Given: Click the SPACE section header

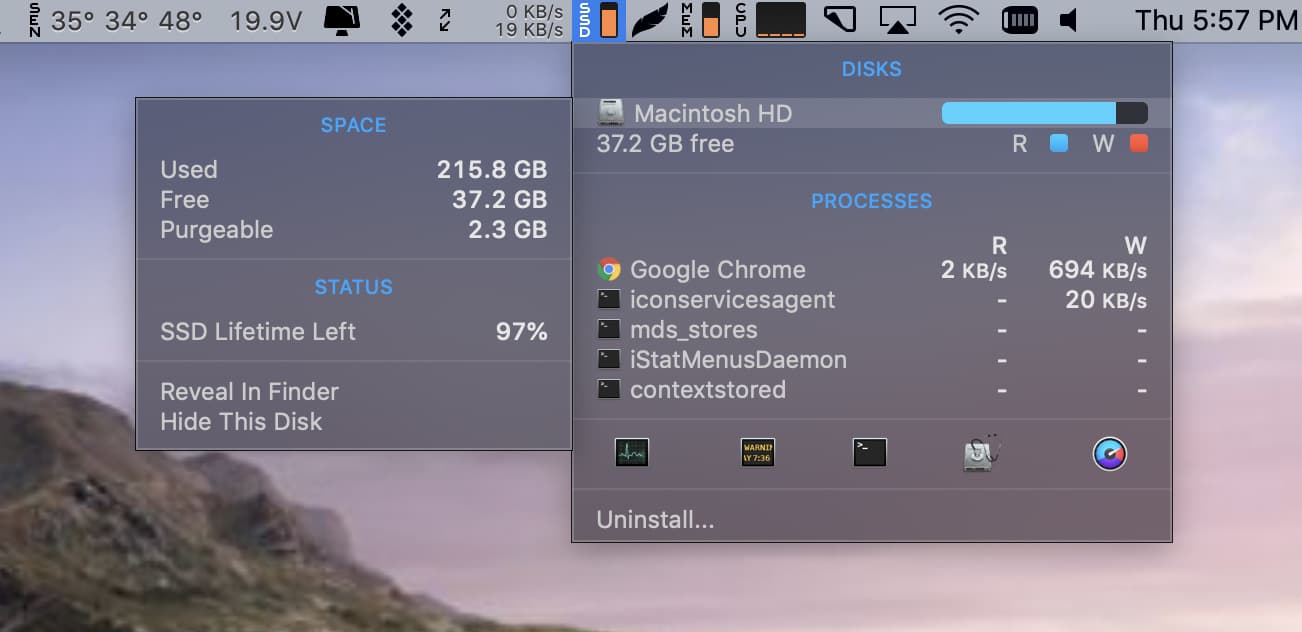Looking at the screenshot, I should click(x=353, y=125).
